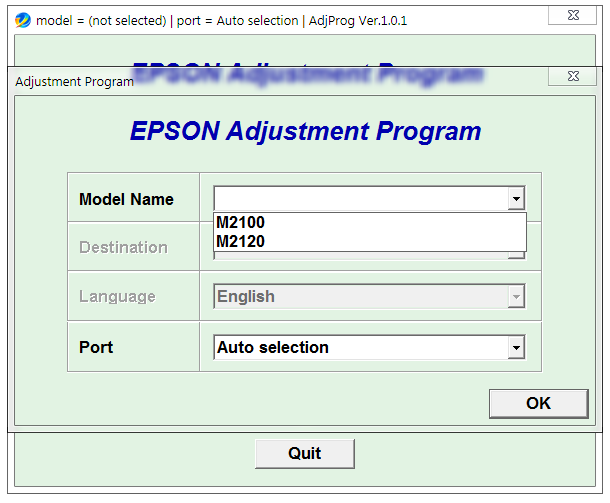
Task: Collapse the Model Name dropdown arrow
Action: pos(516,199)
